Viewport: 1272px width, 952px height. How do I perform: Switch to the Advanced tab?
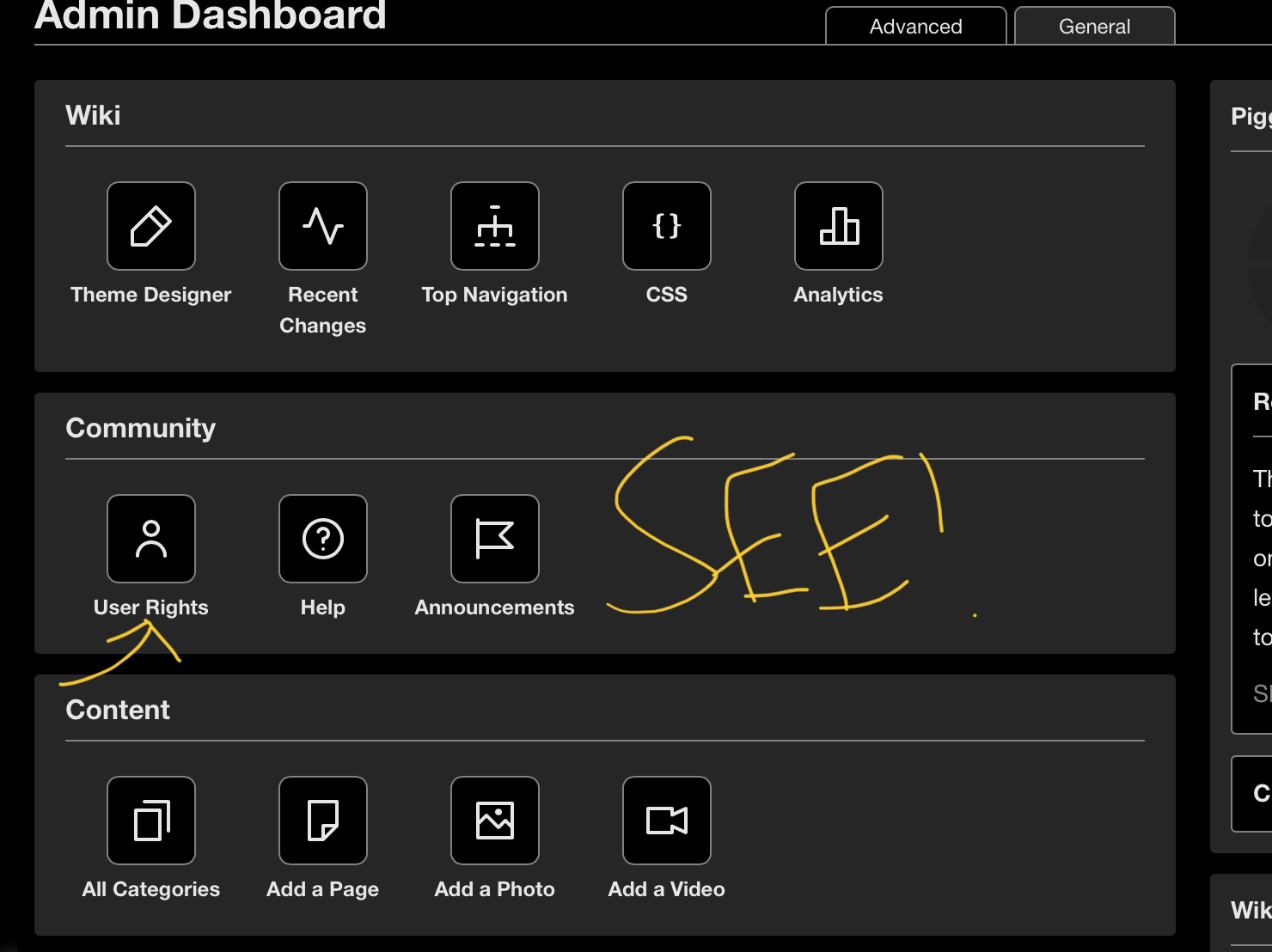pos(916,27)
